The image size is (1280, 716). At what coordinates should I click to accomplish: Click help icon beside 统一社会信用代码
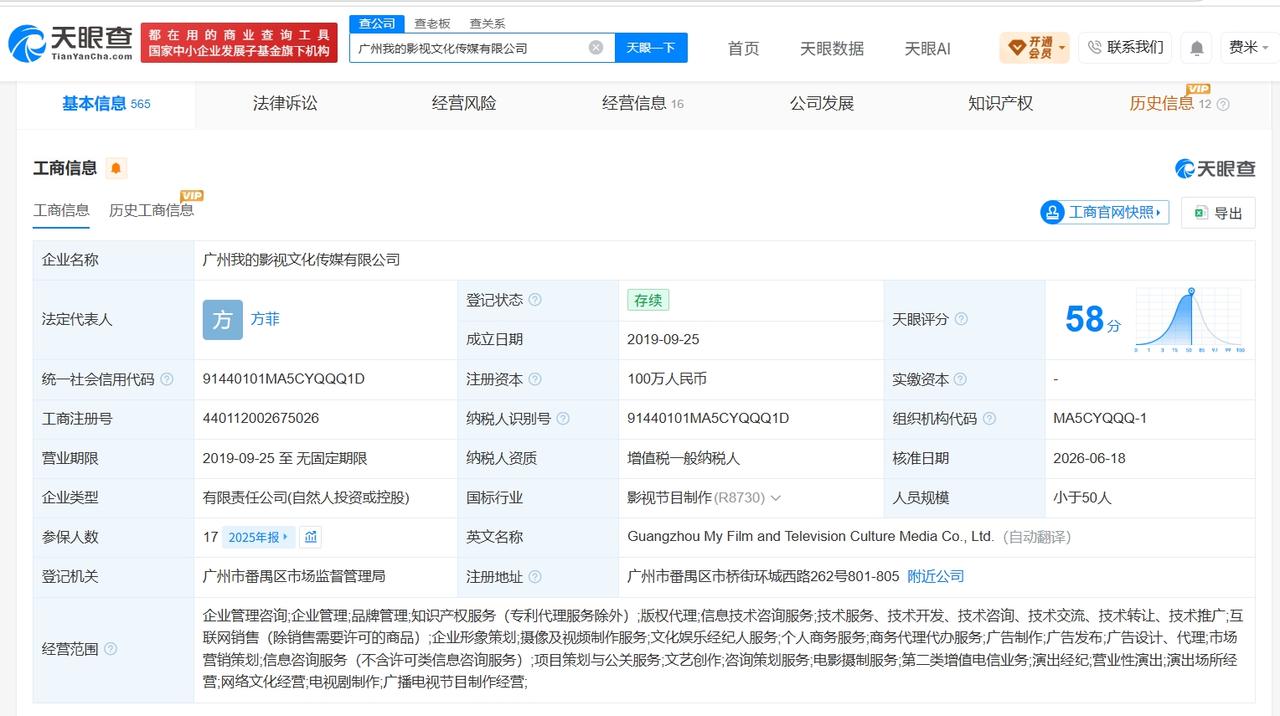tap(167, 379)
